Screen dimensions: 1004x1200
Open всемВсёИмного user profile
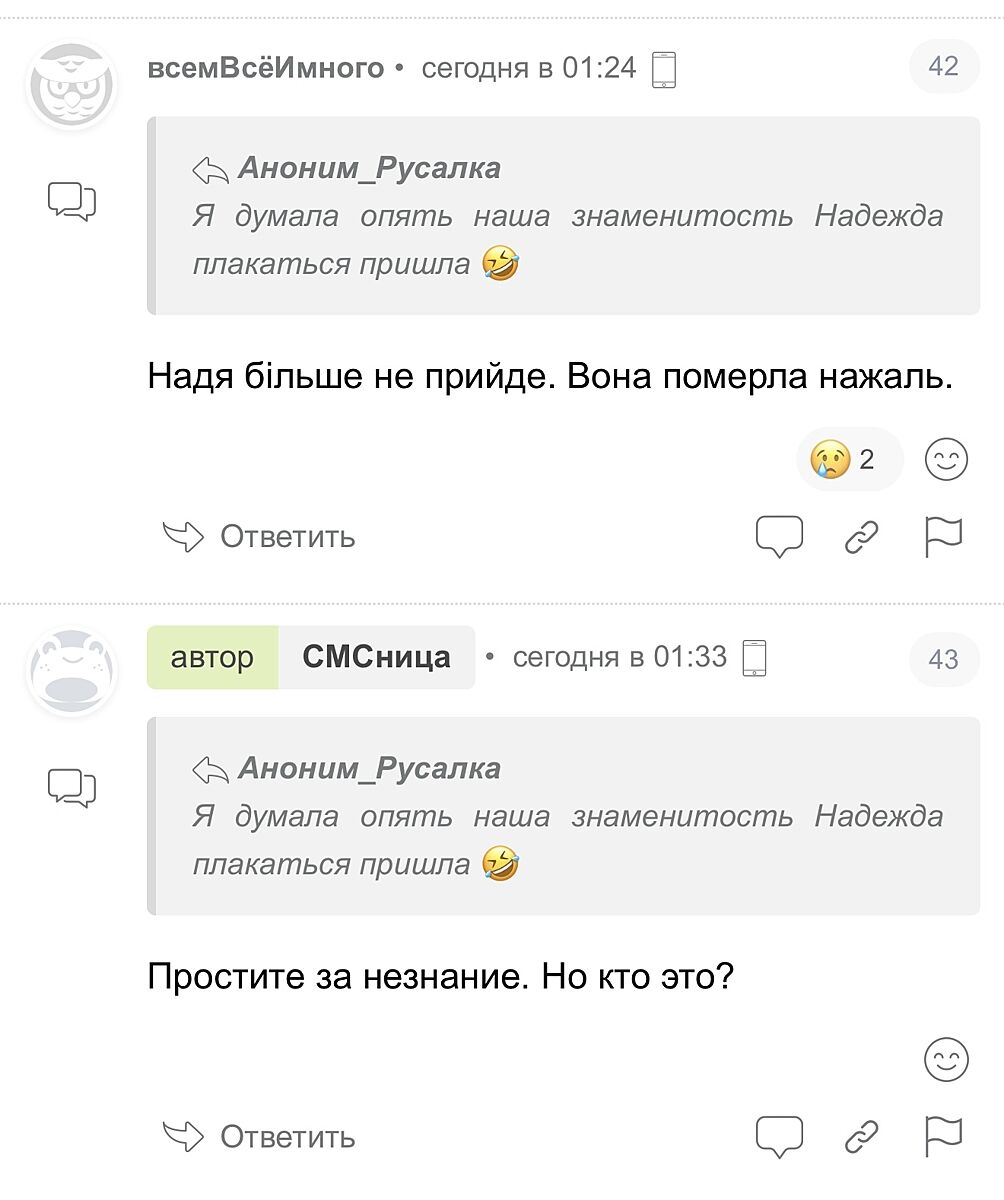coord(266,68)
